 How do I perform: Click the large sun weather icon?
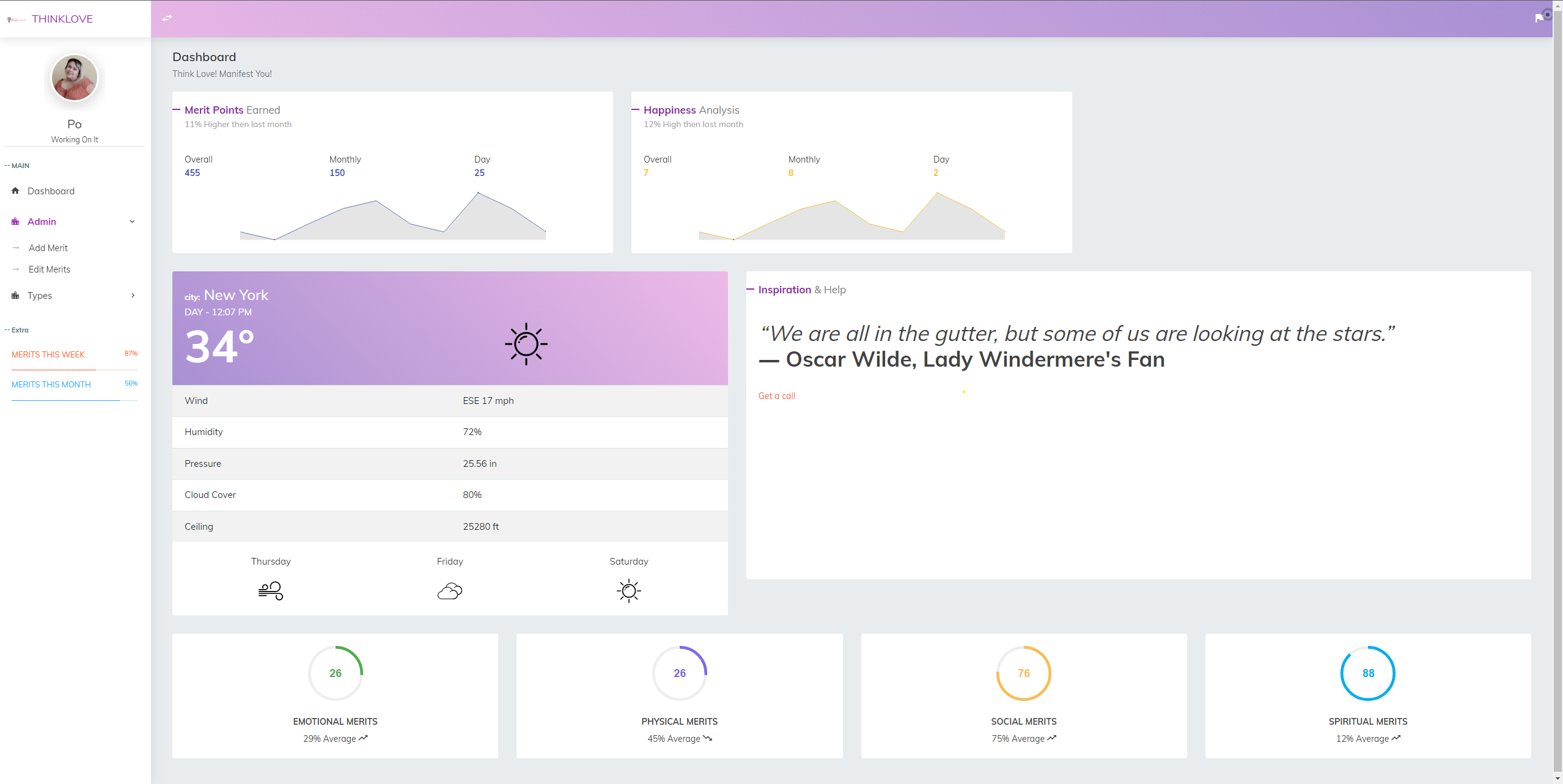526,344
